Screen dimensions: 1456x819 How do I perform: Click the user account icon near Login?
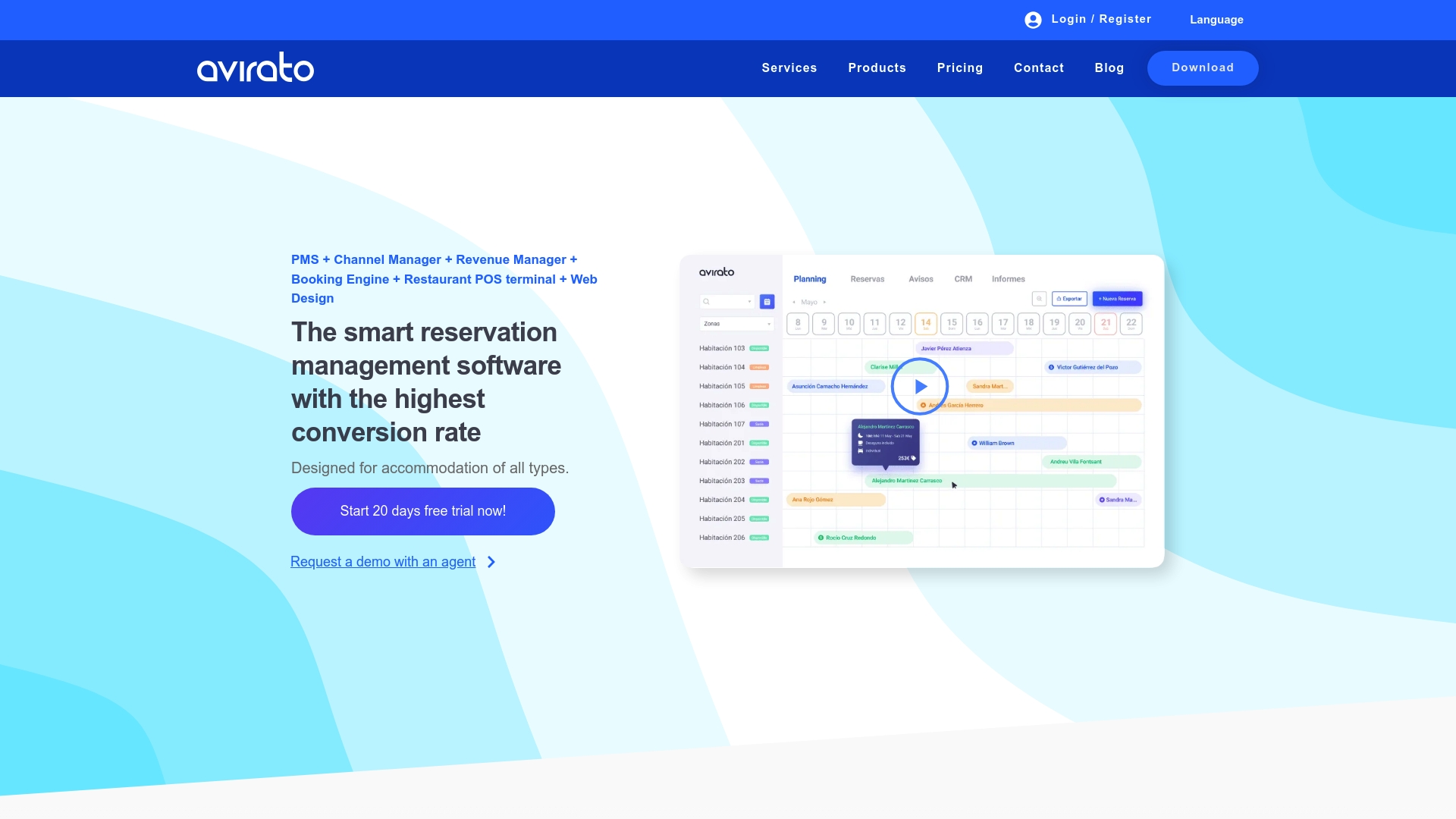(x=1032, y=19)
